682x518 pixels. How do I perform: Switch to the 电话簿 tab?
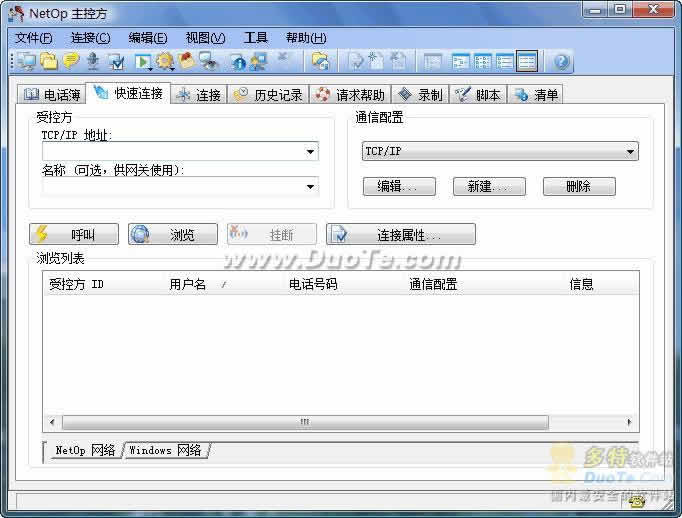tap(51, 94)
